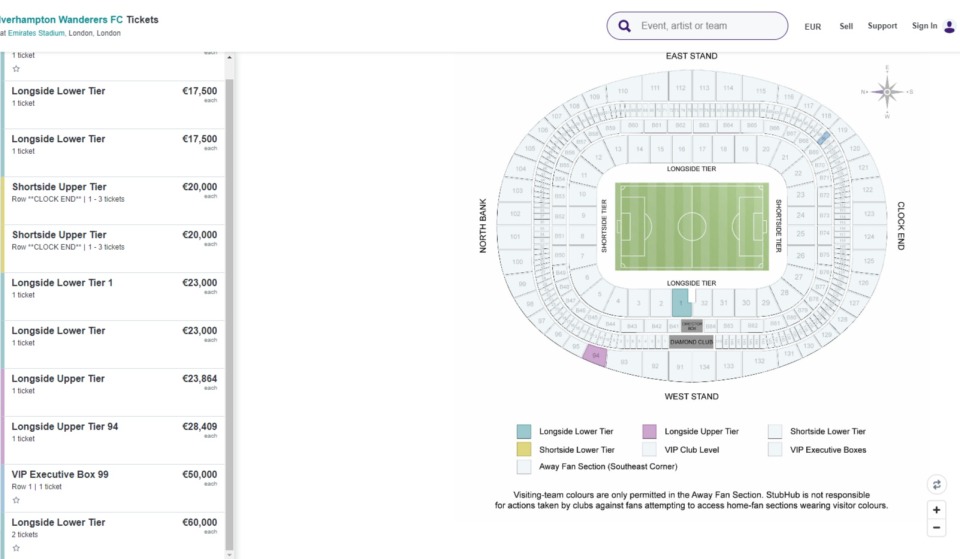Click the search magnifier icon
The height and width of the screenshot is (559, 960).
click(625, 26)
